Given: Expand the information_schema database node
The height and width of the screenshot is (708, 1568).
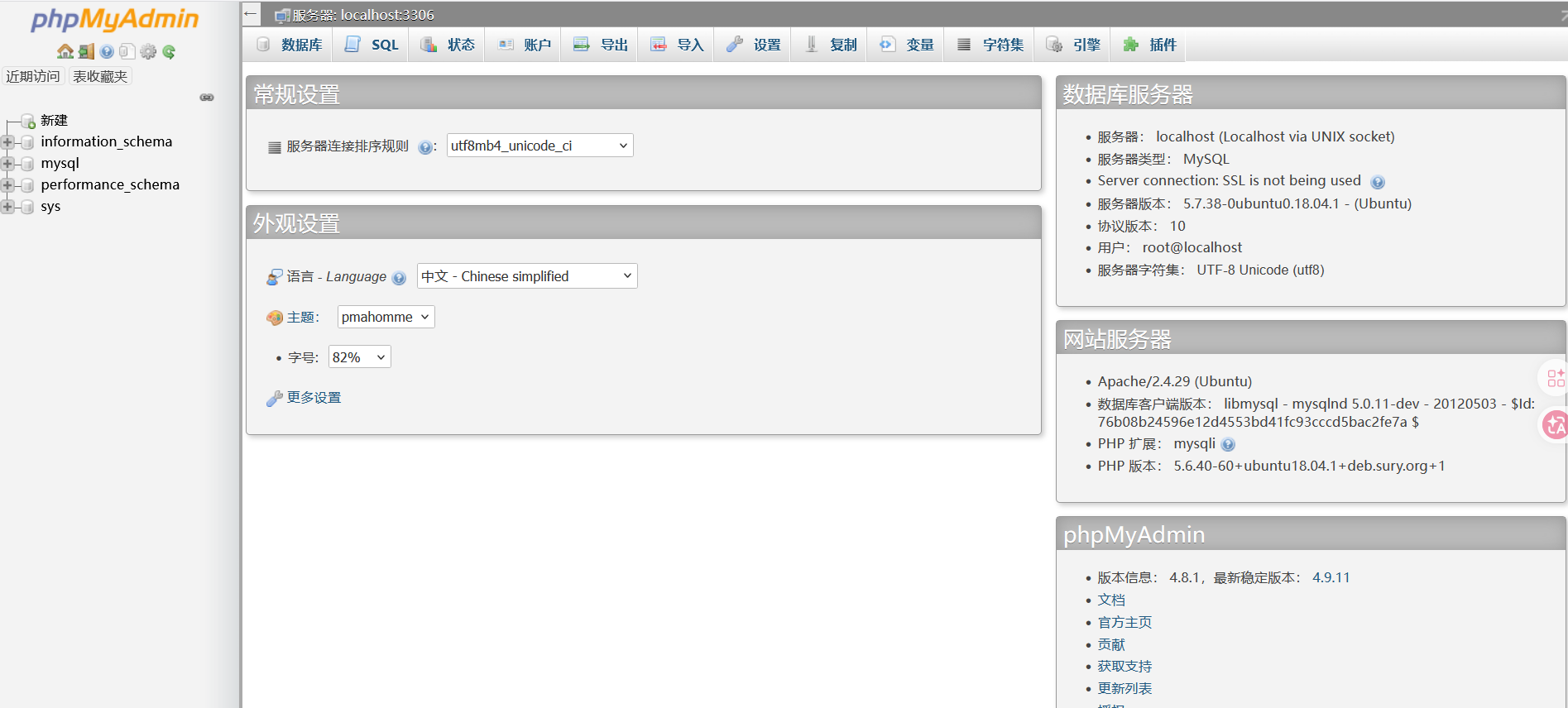Looking at the screenshot, I should coord(7,142).
